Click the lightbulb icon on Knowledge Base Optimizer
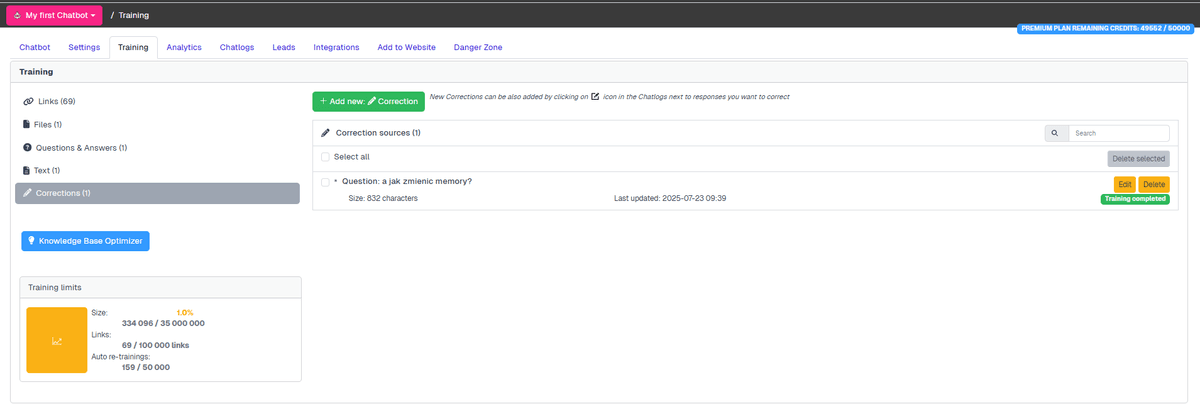This screenshot has width=1200, height=405. click(x=31, y=241)
